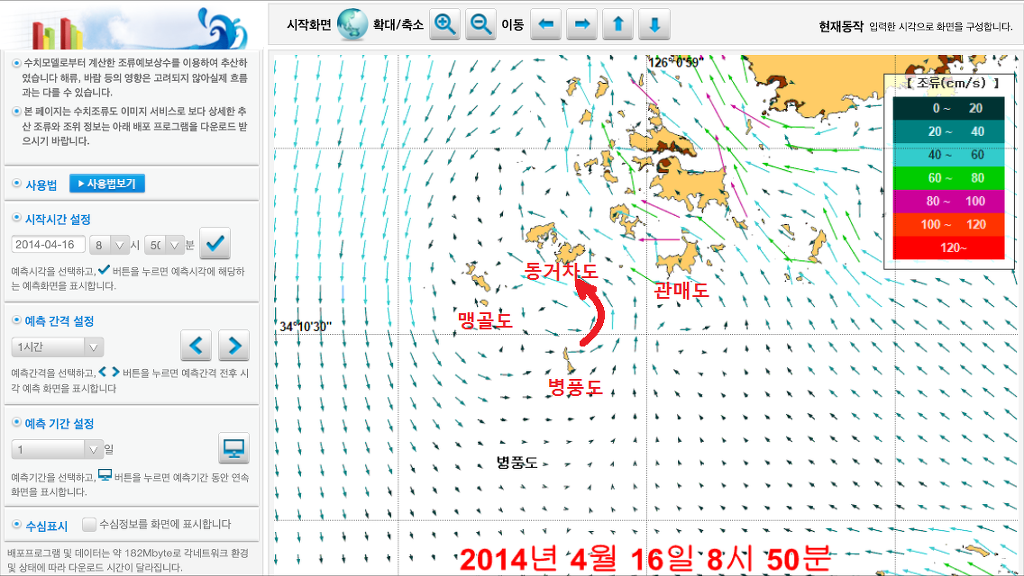The image size is (1024, 576).
Task: Click the 수심표시 heading
Action: coord(46,526)
